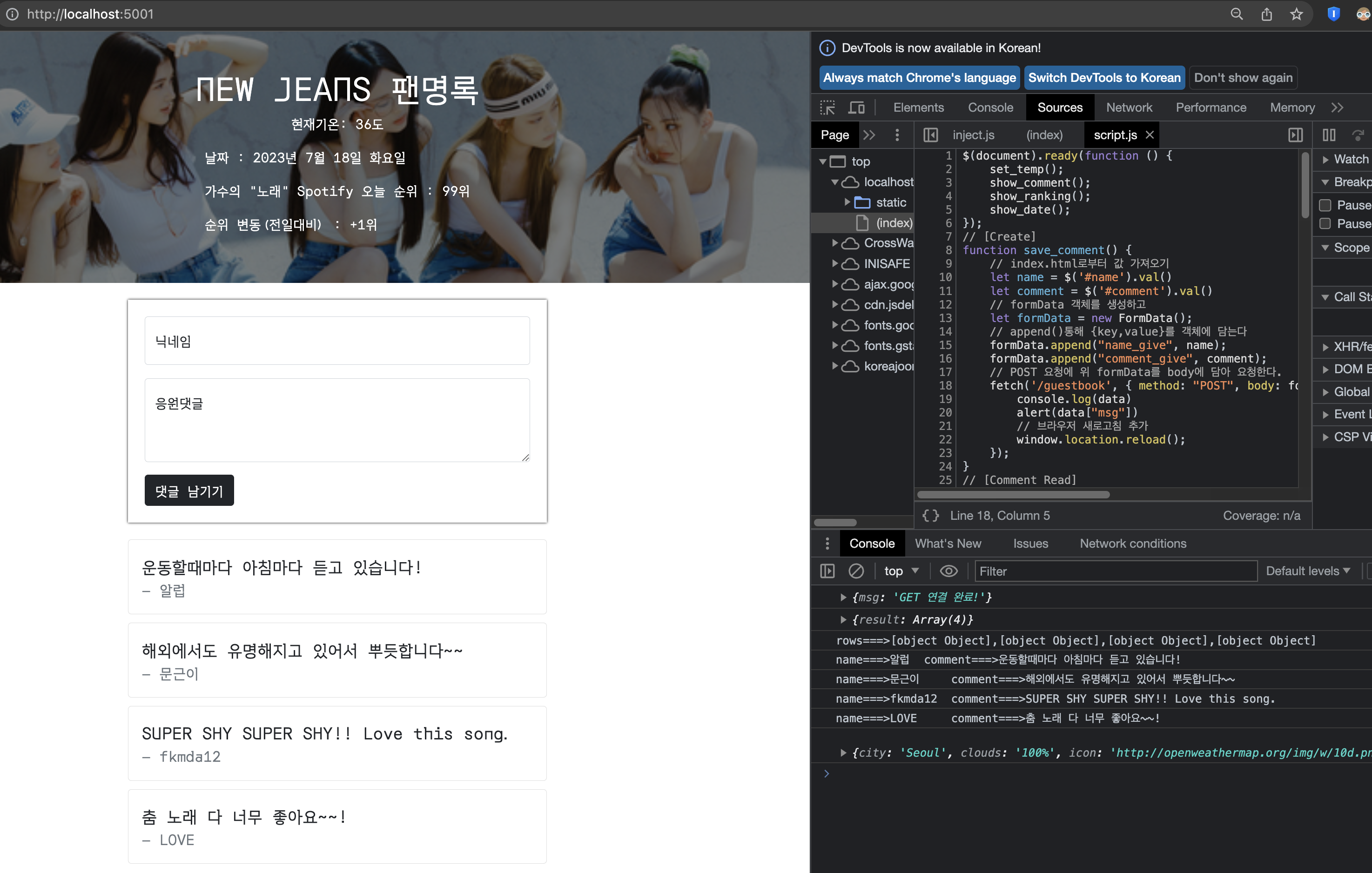The image size is (1372, 873).
Task: Click the inspect element picker icon
Action: [827, 107]
